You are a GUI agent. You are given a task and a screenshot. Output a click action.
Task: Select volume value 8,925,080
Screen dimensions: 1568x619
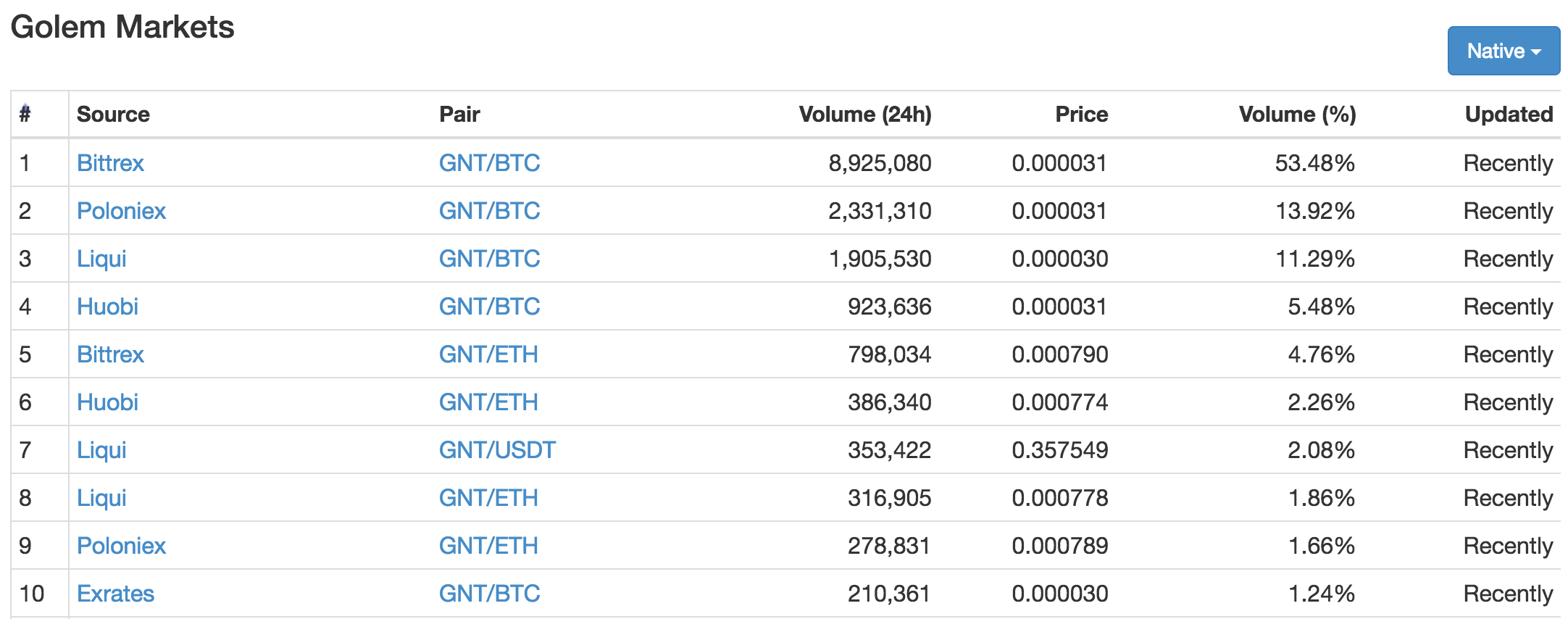pos(880,163)
